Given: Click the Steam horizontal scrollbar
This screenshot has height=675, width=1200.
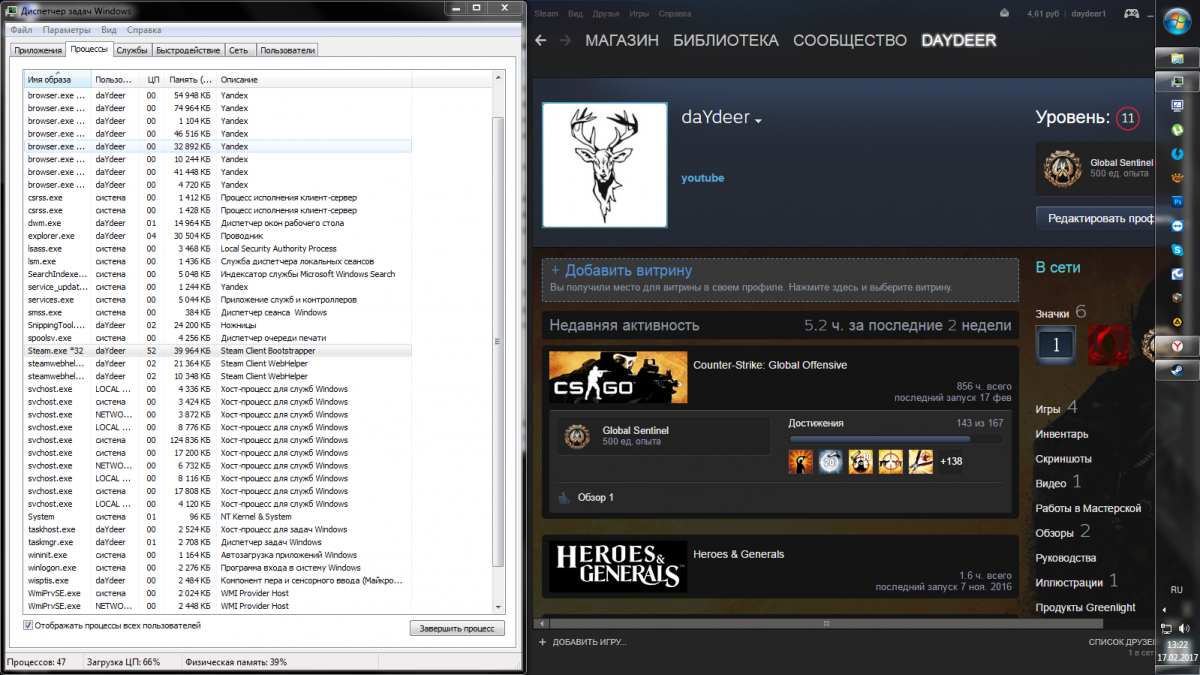Looking at the screenshot, I should (x=827, y=623).
